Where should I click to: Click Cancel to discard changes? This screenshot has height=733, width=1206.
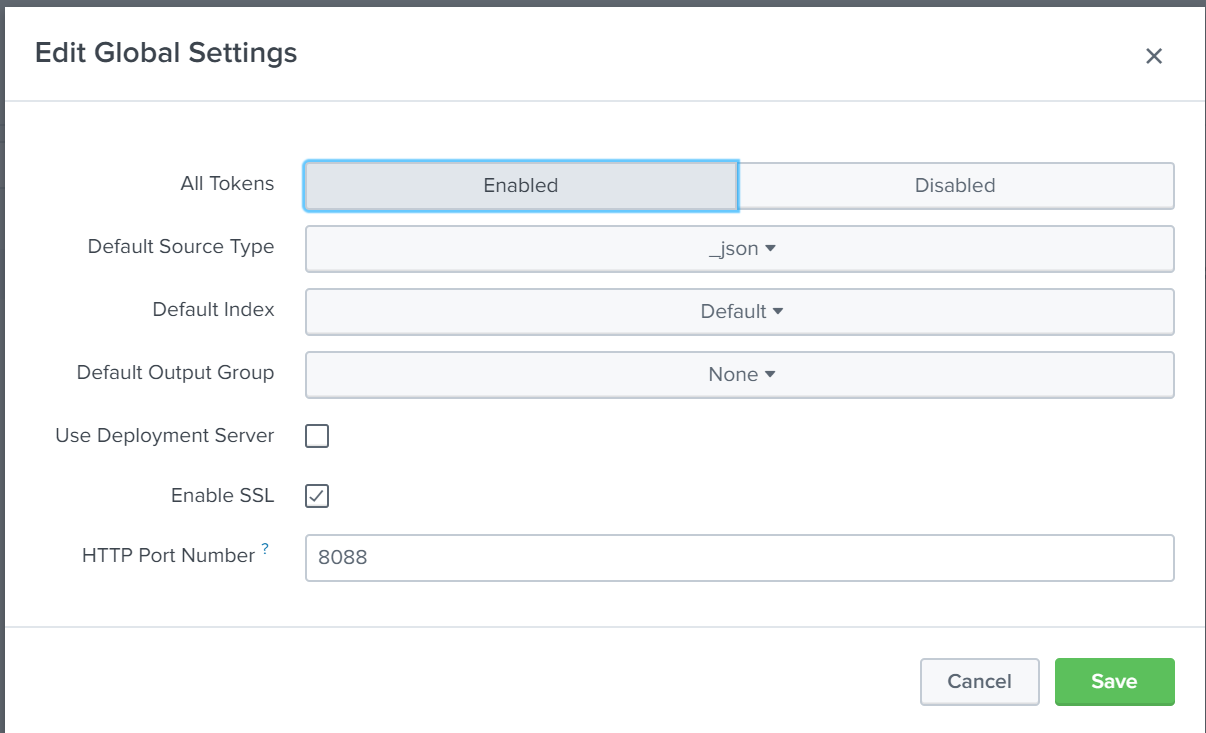tap(979, 681)
